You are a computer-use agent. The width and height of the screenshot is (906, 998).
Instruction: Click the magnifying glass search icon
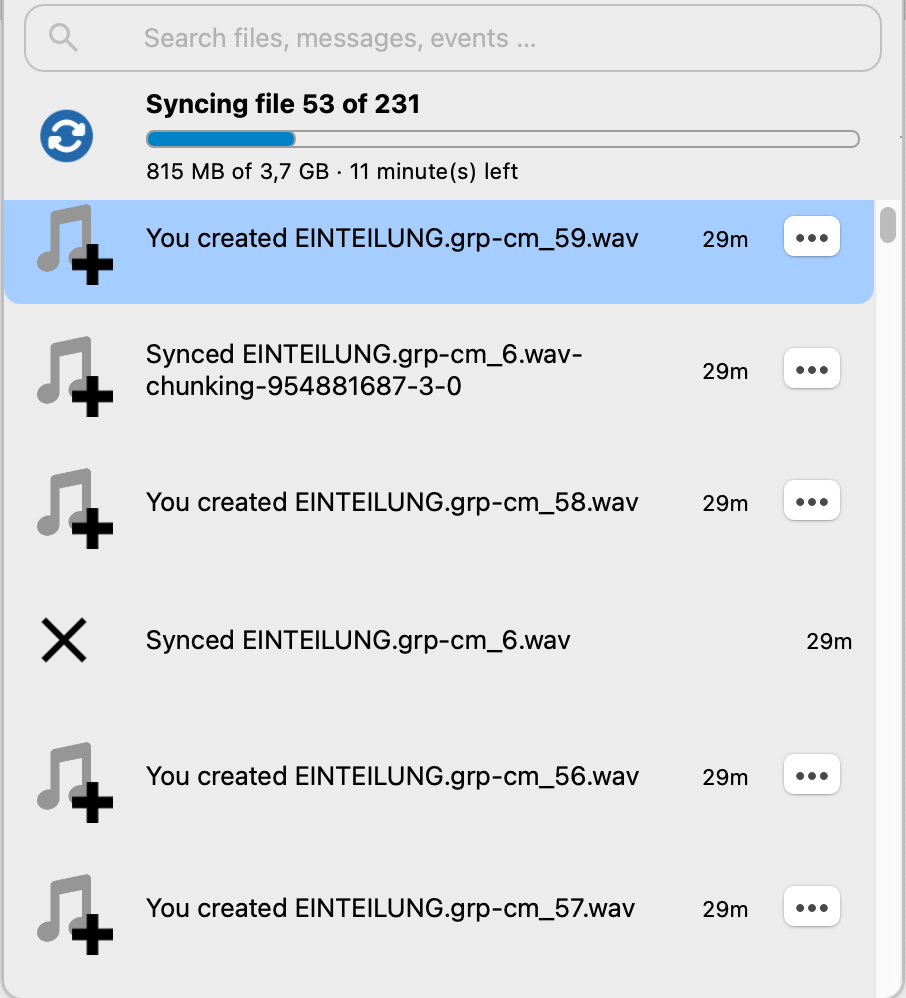pyautogui.click(x=63, y=38)
